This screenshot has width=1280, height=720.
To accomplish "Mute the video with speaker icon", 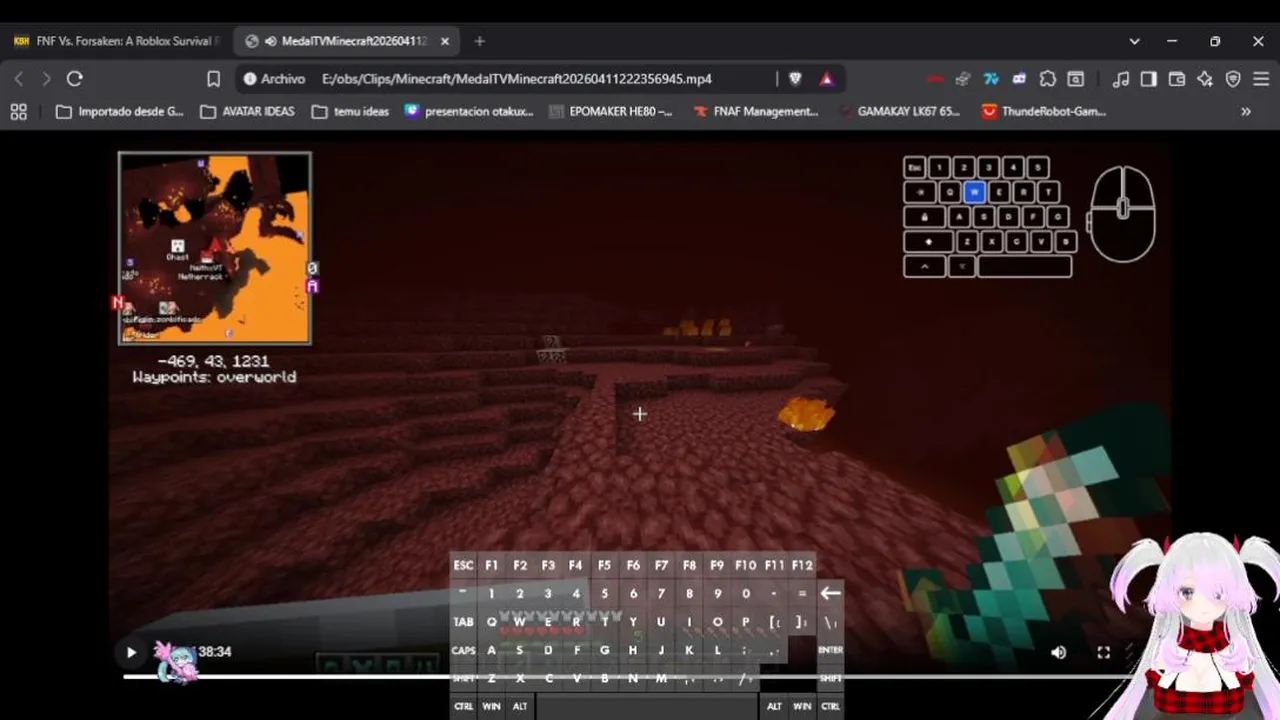I will pos(1058,652).
